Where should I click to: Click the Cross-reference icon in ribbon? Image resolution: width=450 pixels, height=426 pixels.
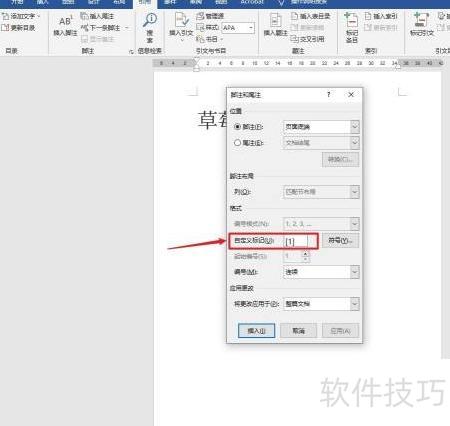[294, 39]
